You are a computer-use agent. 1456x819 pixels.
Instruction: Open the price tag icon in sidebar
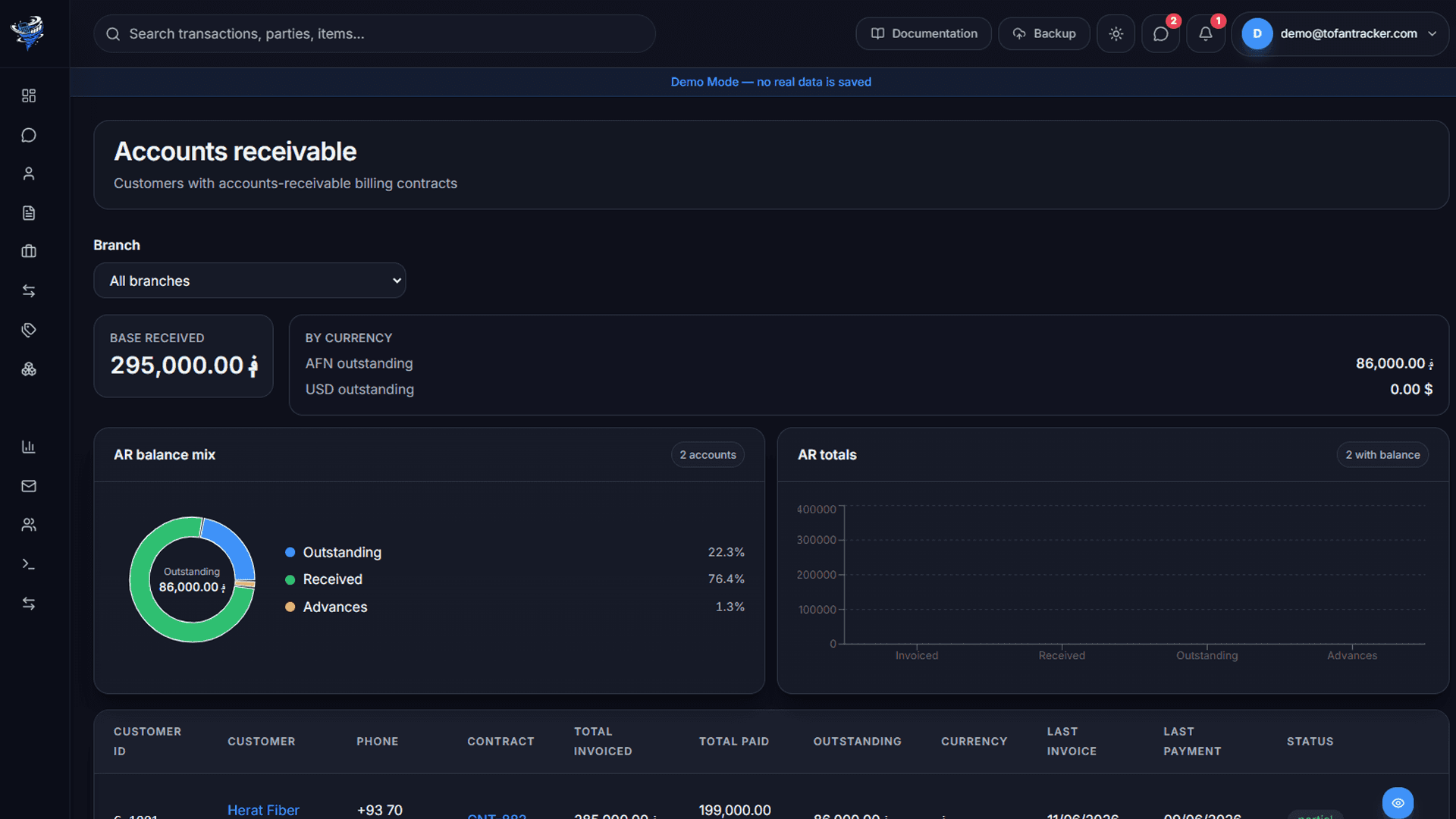point(29,330)
